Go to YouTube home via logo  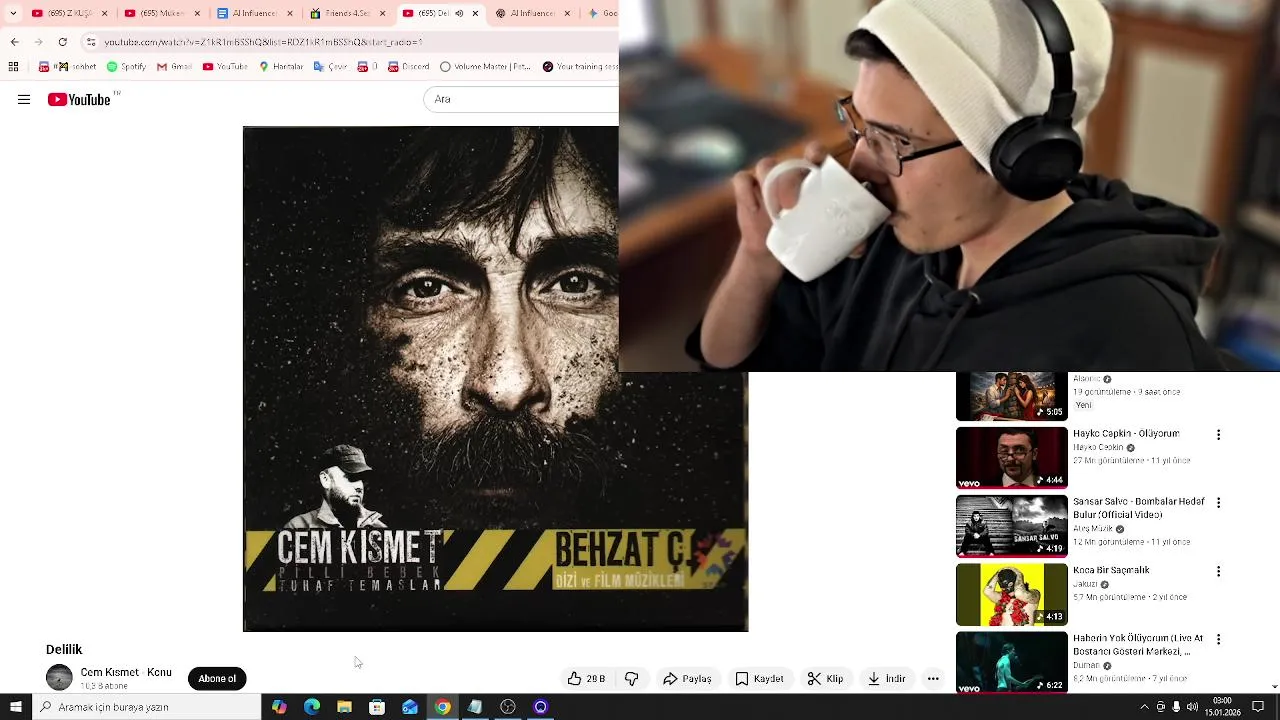click(x=79, y=99)
